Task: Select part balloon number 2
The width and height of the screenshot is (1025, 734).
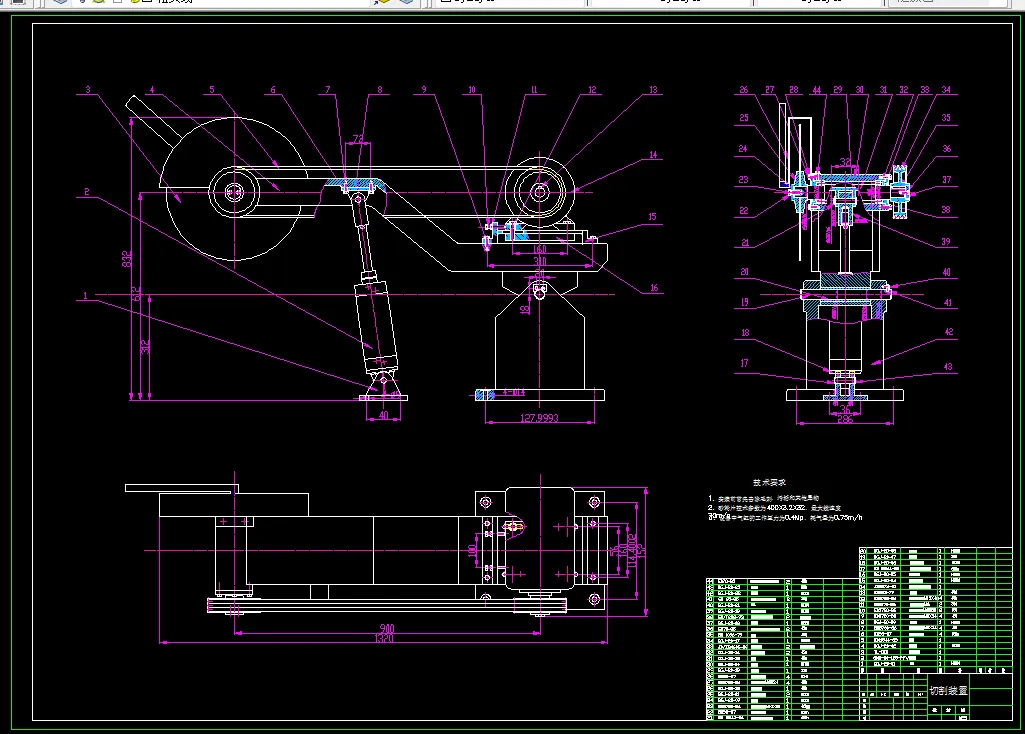Action: [86, 192]
